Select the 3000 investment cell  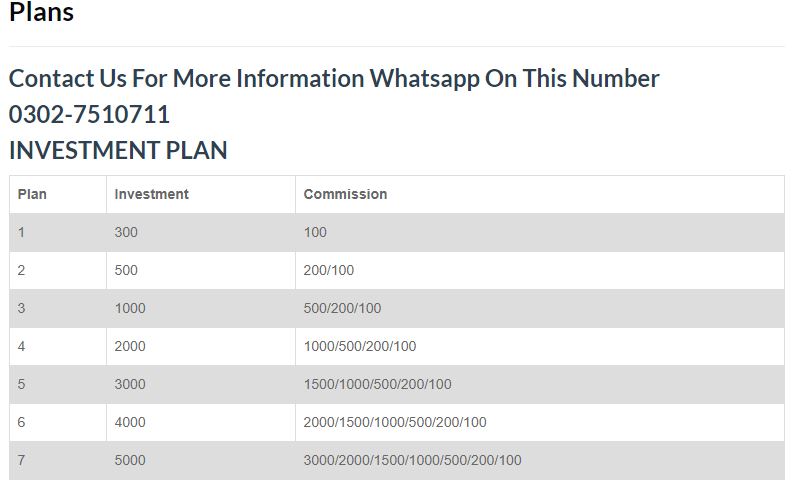tap(130, 384)
